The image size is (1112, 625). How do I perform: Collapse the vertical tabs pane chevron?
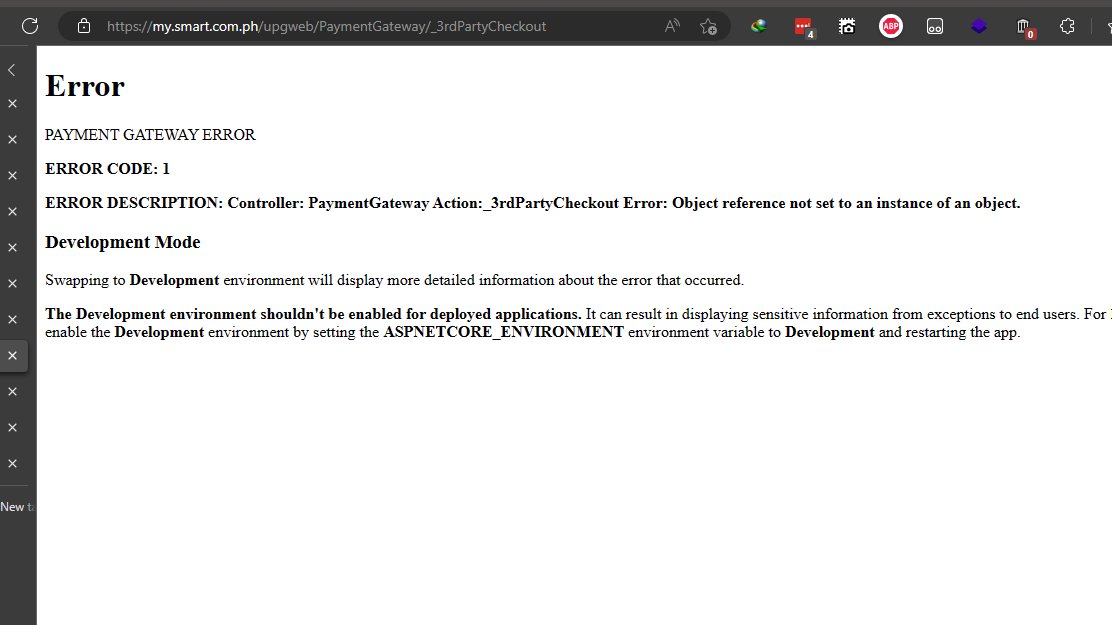point(12,70)
